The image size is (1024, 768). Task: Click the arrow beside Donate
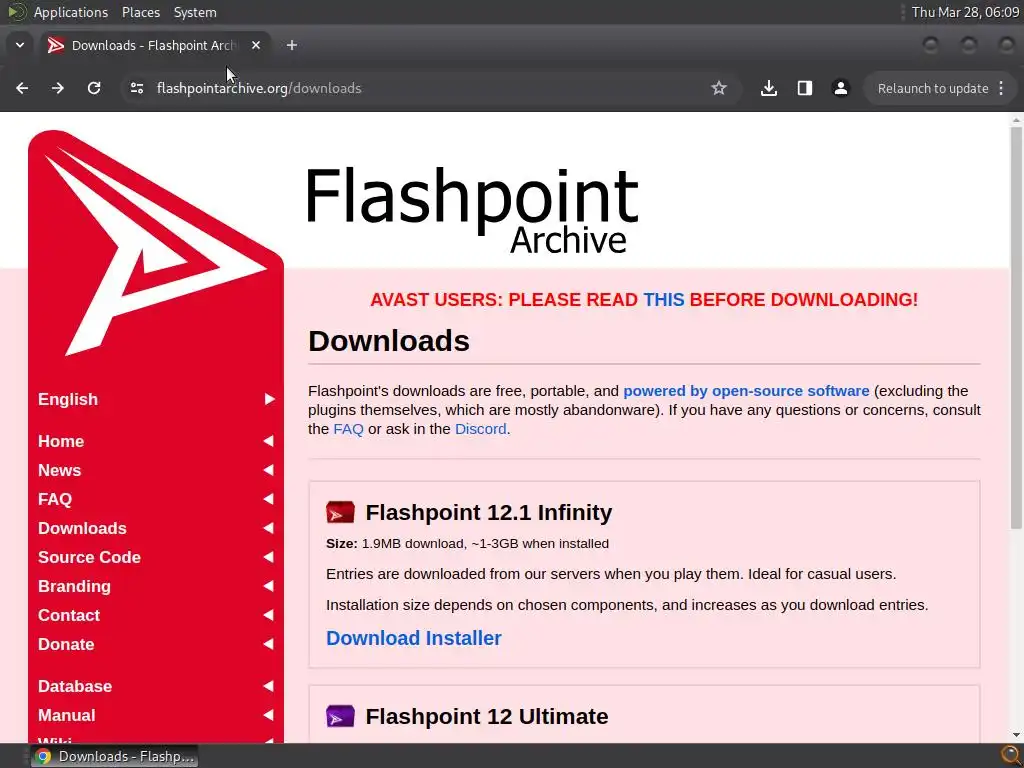(268, 644)
